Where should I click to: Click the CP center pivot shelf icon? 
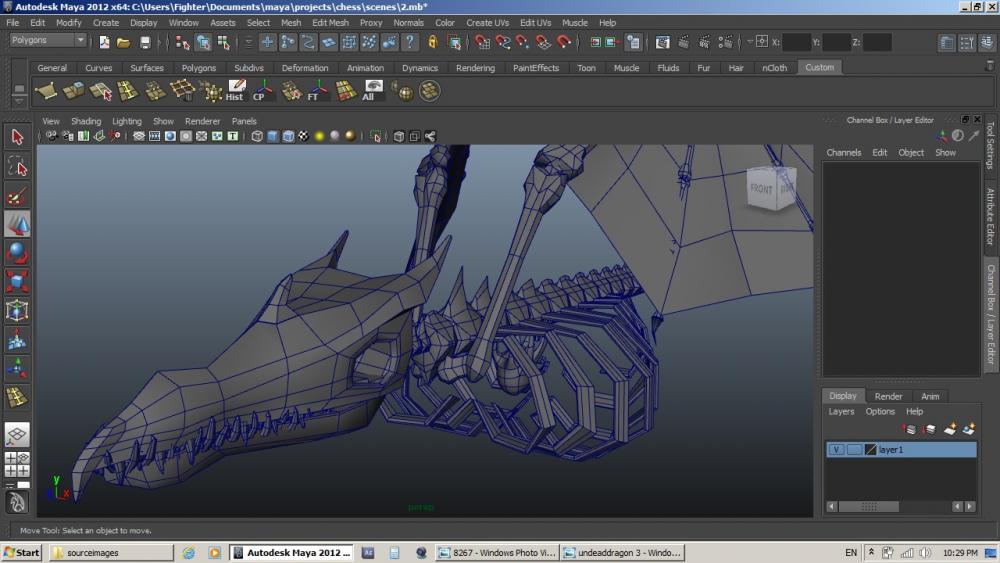[x=263, y=91]
